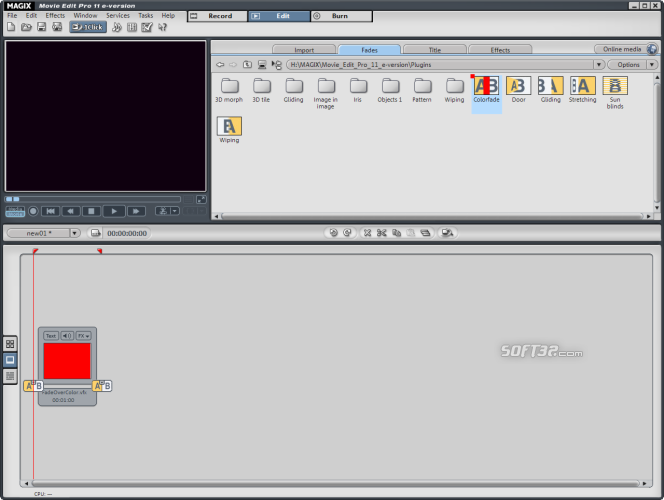Maximize preview monitor to fullscreen
The image size is (664, 500).
201,199
